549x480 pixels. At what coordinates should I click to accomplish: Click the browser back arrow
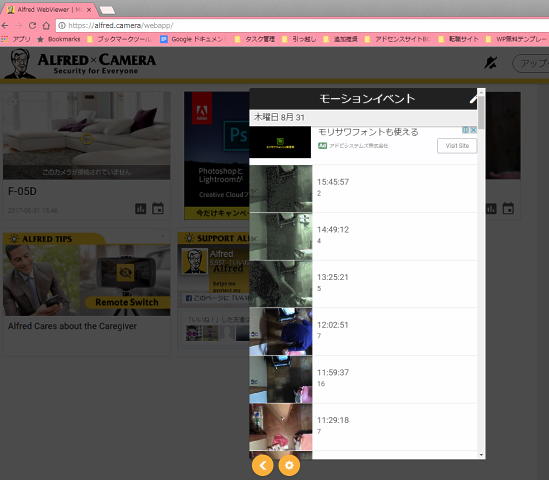click(x=5, y=26)
